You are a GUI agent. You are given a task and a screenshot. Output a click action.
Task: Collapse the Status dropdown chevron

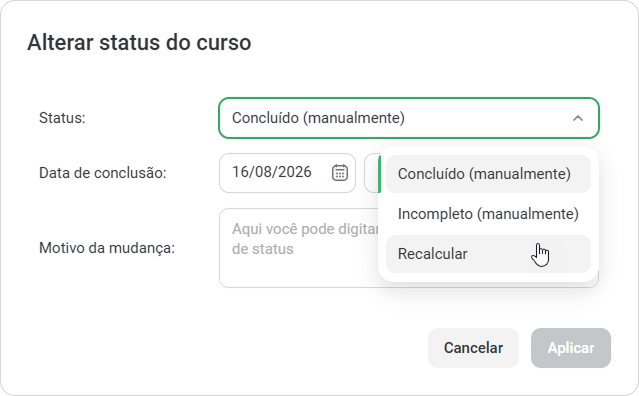click(577, 118)
